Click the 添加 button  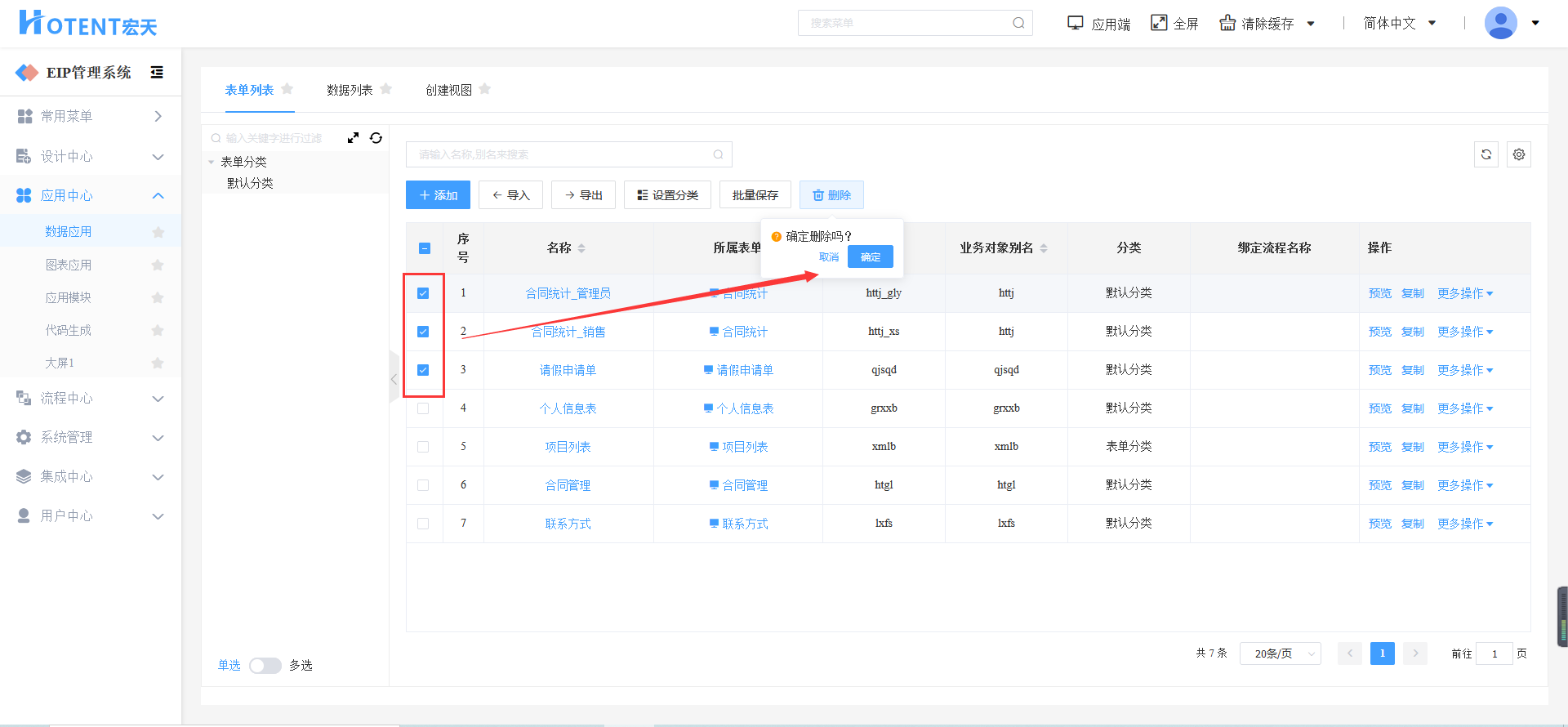(438, 195)
